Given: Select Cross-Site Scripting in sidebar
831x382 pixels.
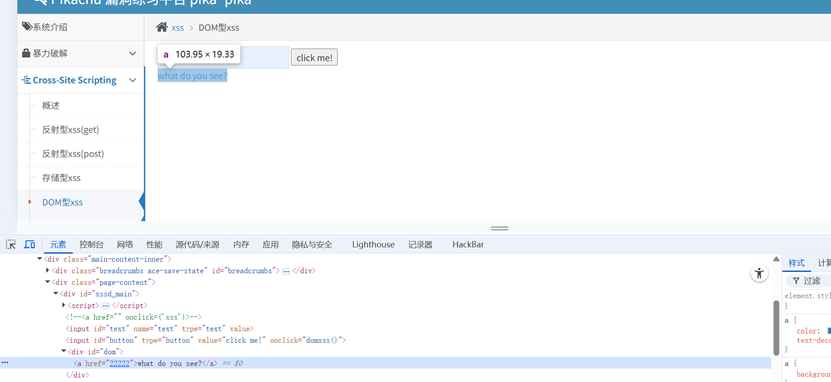Looking at the screenshot, I should pyautogui.click(x=75, y=80).
